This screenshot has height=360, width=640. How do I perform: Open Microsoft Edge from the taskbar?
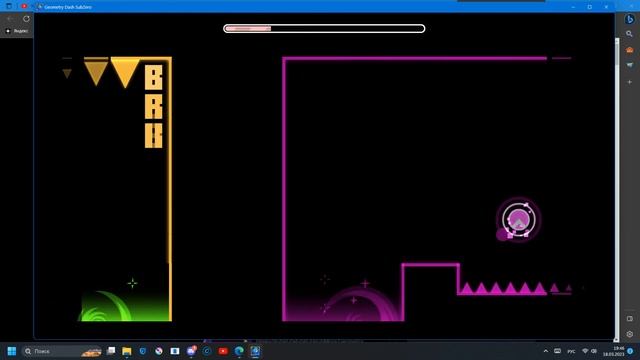[239, 351]
